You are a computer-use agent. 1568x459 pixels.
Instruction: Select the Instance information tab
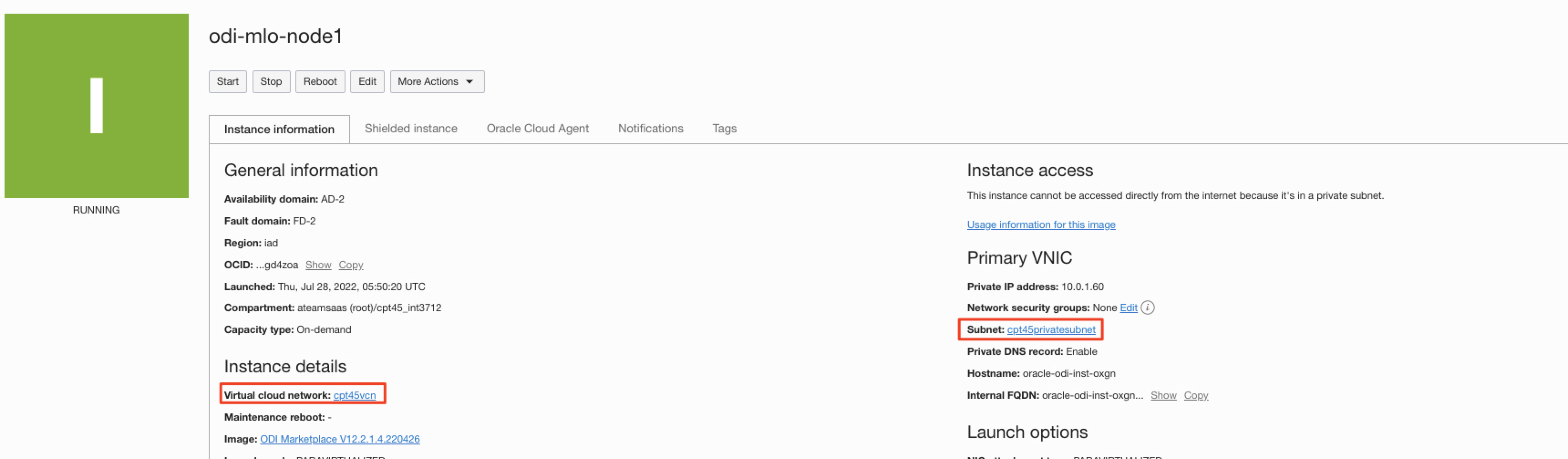click(279, 129)
